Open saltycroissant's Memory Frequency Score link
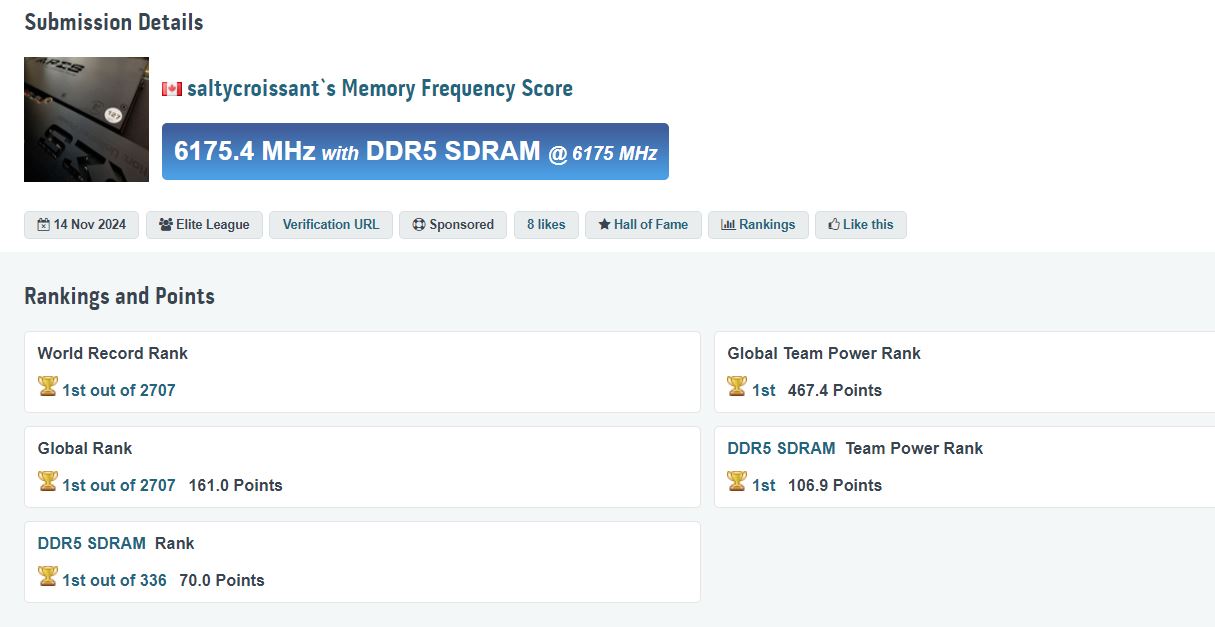This screenshot has height=627, width=1215. pyautogui.click(x=380, y=88)
